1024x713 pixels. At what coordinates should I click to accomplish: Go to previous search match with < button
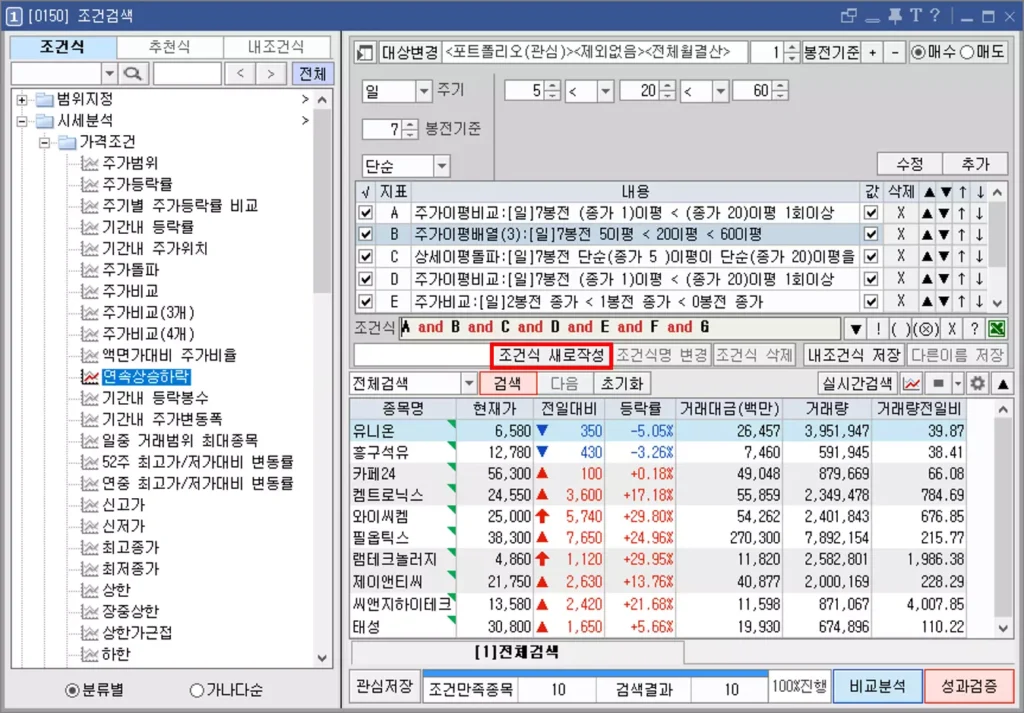[x=240, y=74]
